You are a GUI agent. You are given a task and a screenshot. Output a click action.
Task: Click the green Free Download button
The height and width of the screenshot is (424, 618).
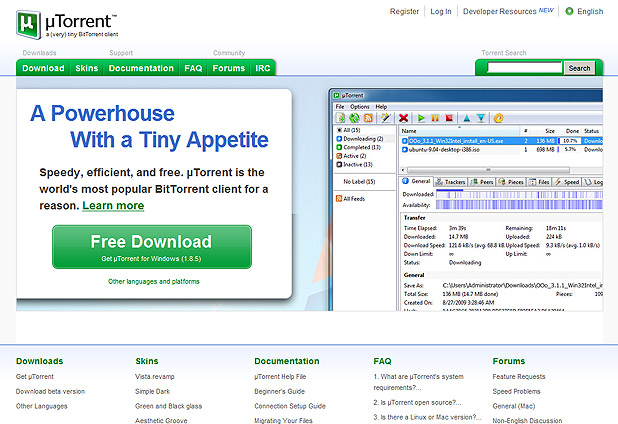click(x=151, y=247)
